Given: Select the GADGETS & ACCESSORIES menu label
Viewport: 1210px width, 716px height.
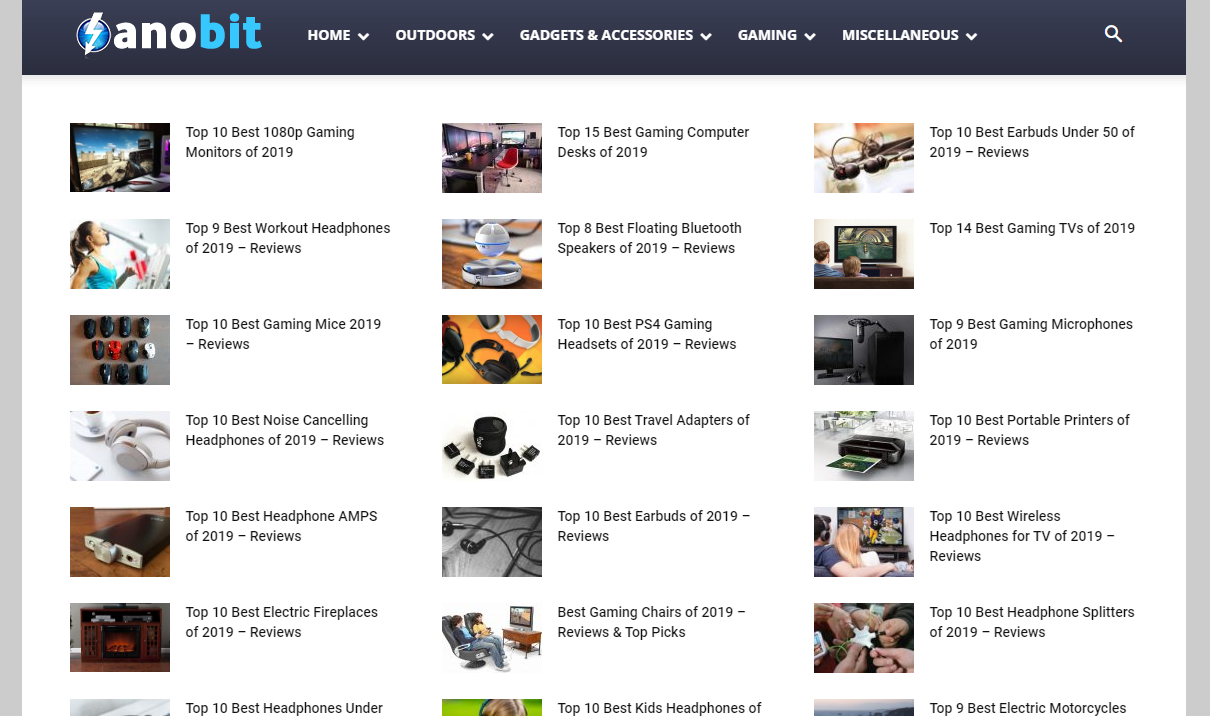Looking at the screenshot, I should [x=606, y=35].
